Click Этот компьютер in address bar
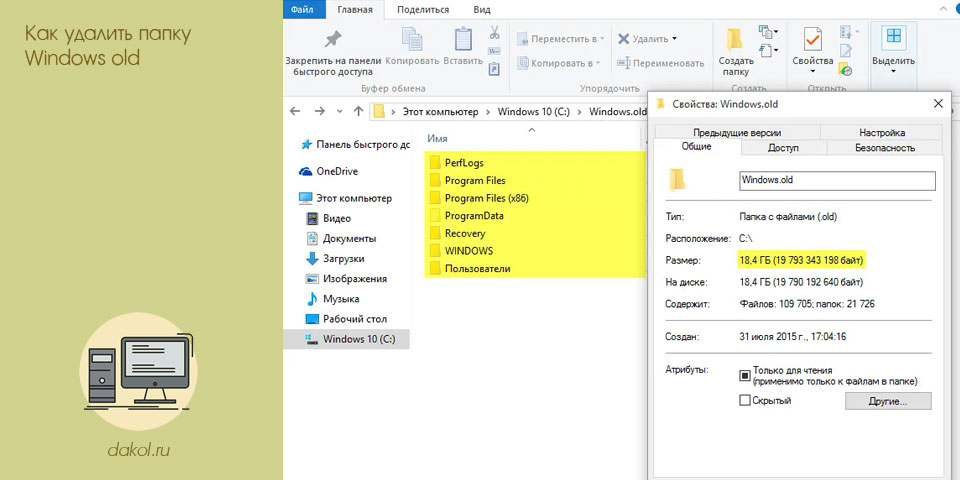This screenshot has width=960, height=480. point(440,111)
